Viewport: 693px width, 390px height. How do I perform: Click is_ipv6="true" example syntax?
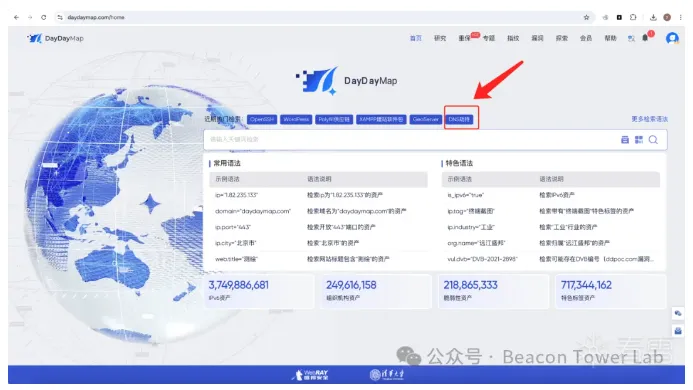tap(465, 195)
